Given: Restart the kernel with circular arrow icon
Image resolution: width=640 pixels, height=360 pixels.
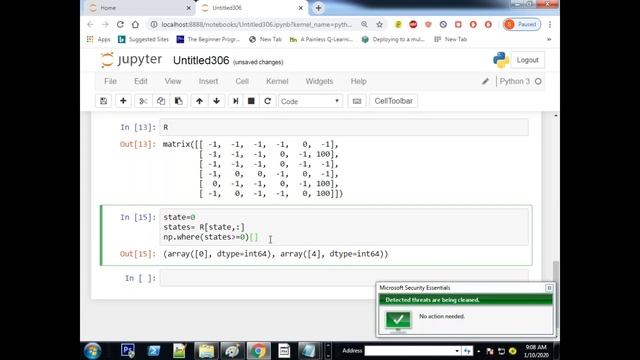Looking at the screenshot, I should tap(267, 101).
